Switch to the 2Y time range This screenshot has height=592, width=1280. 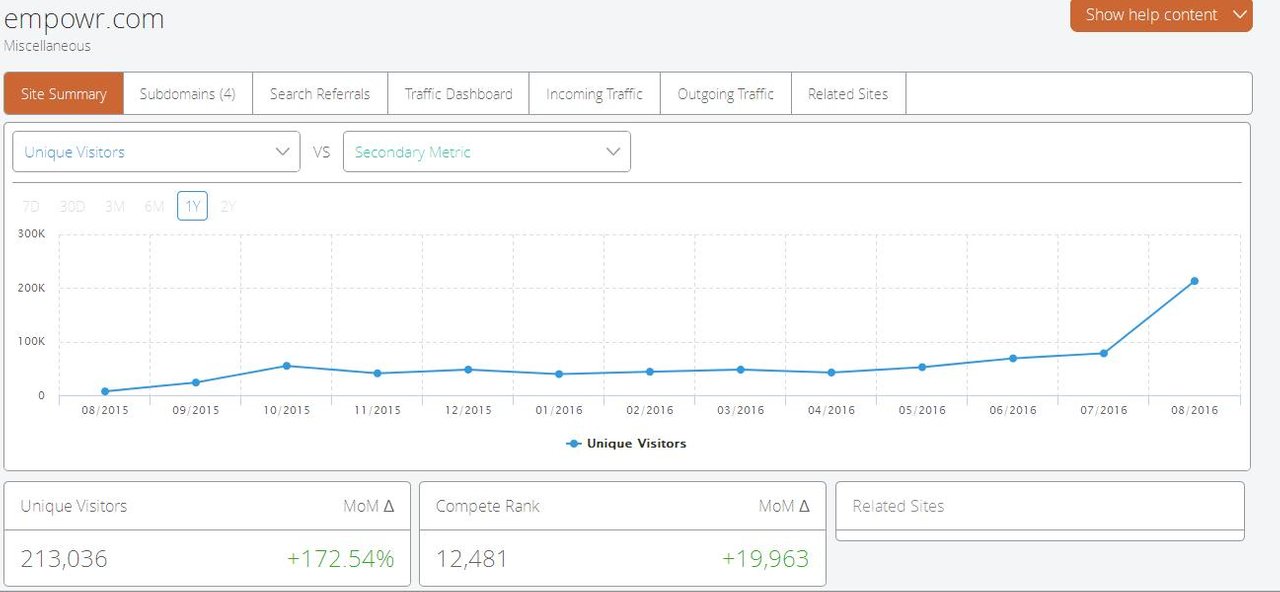(x=229, y=206)
